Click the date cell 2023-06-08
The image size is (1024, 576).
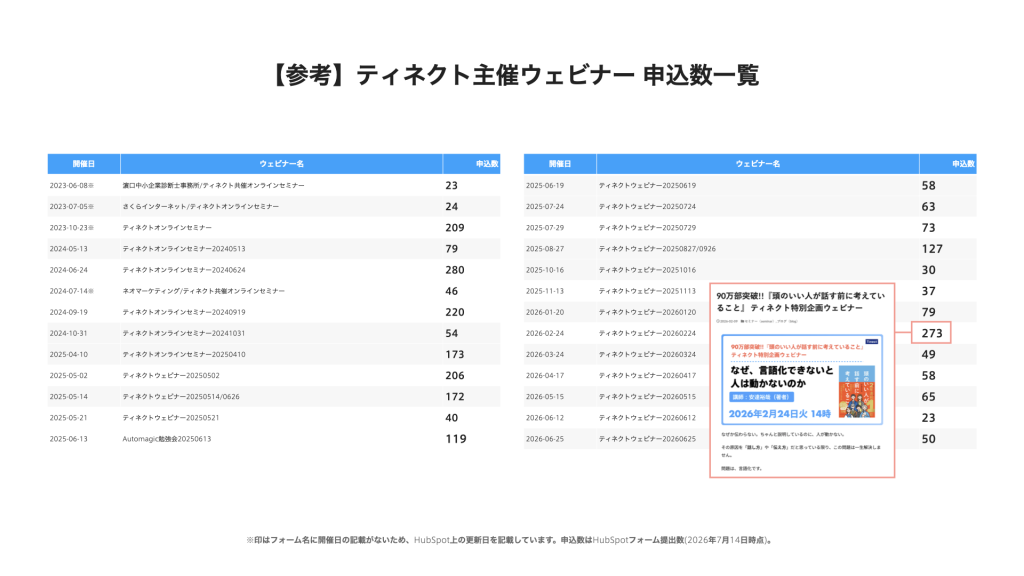[71, 185]
